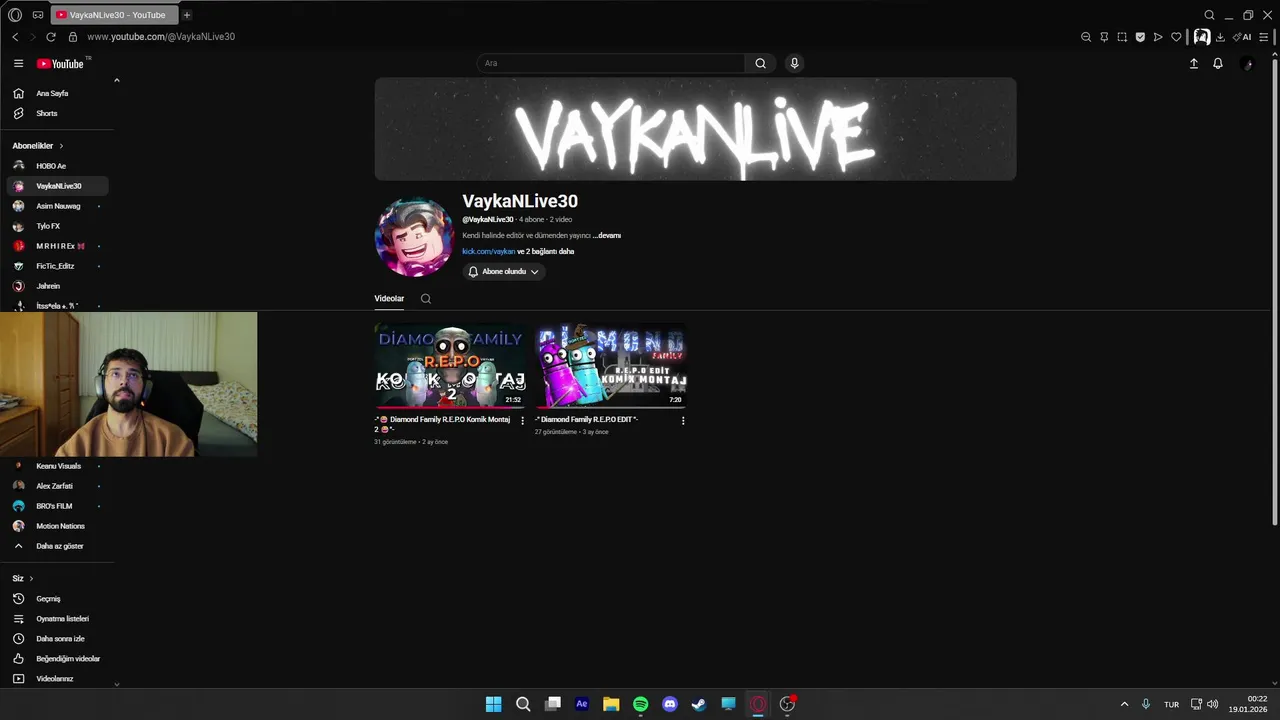Open Daha sonra izle
The width and height of the screenshot is (1280, 720).
point(58,639)
